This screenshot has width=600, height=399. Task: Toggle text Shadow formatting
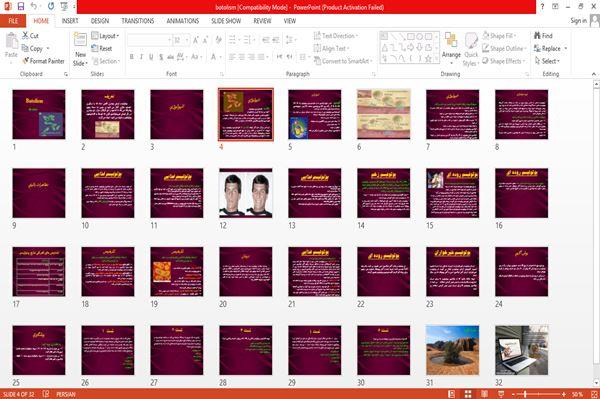point(161,57)
